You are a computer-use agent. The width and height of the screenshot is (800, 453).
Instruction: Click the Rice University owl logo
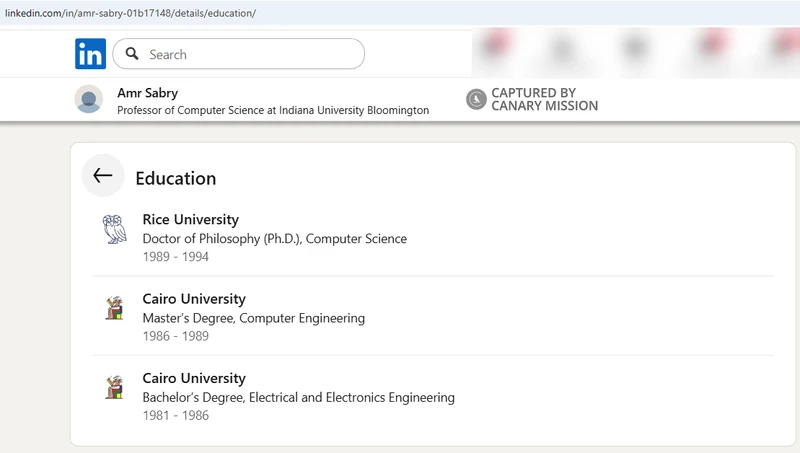(115, 229)
